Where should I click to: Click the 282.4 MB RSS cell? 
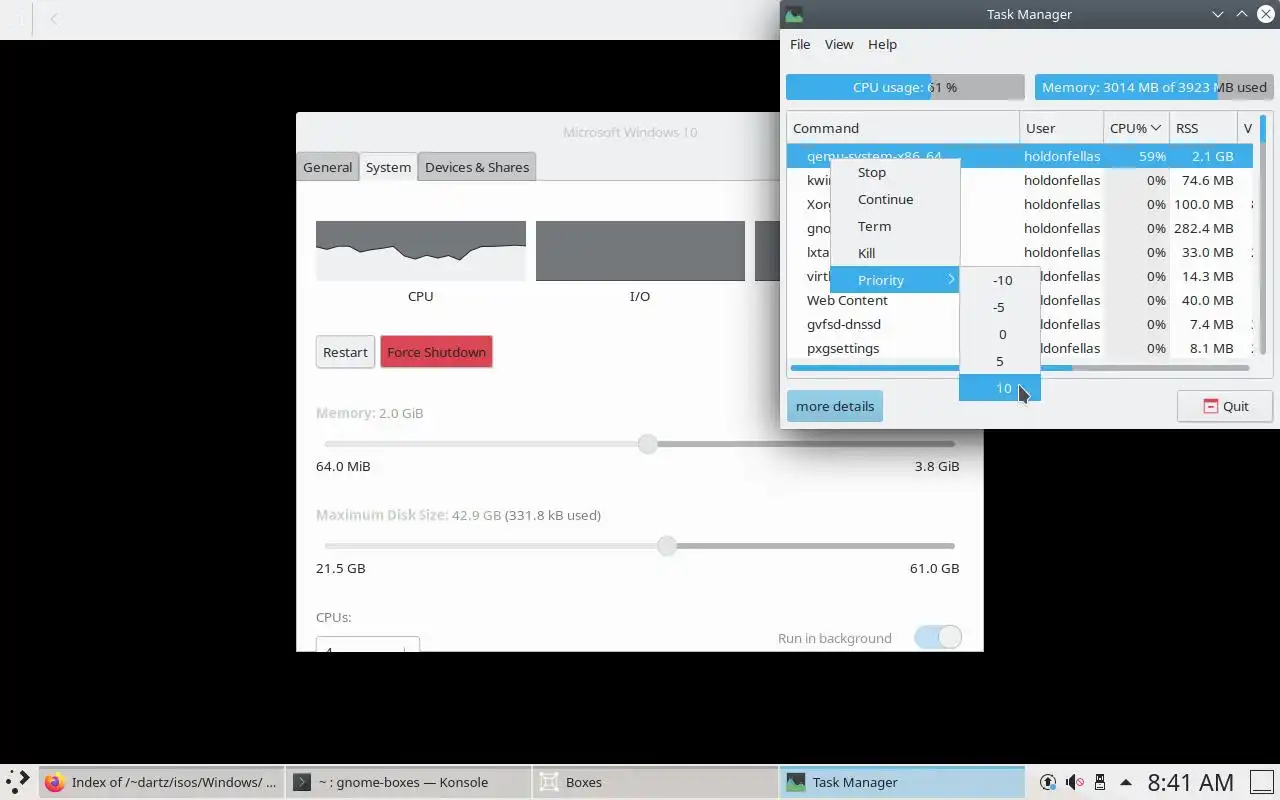pyautogui.click(x=1203, y=228)
